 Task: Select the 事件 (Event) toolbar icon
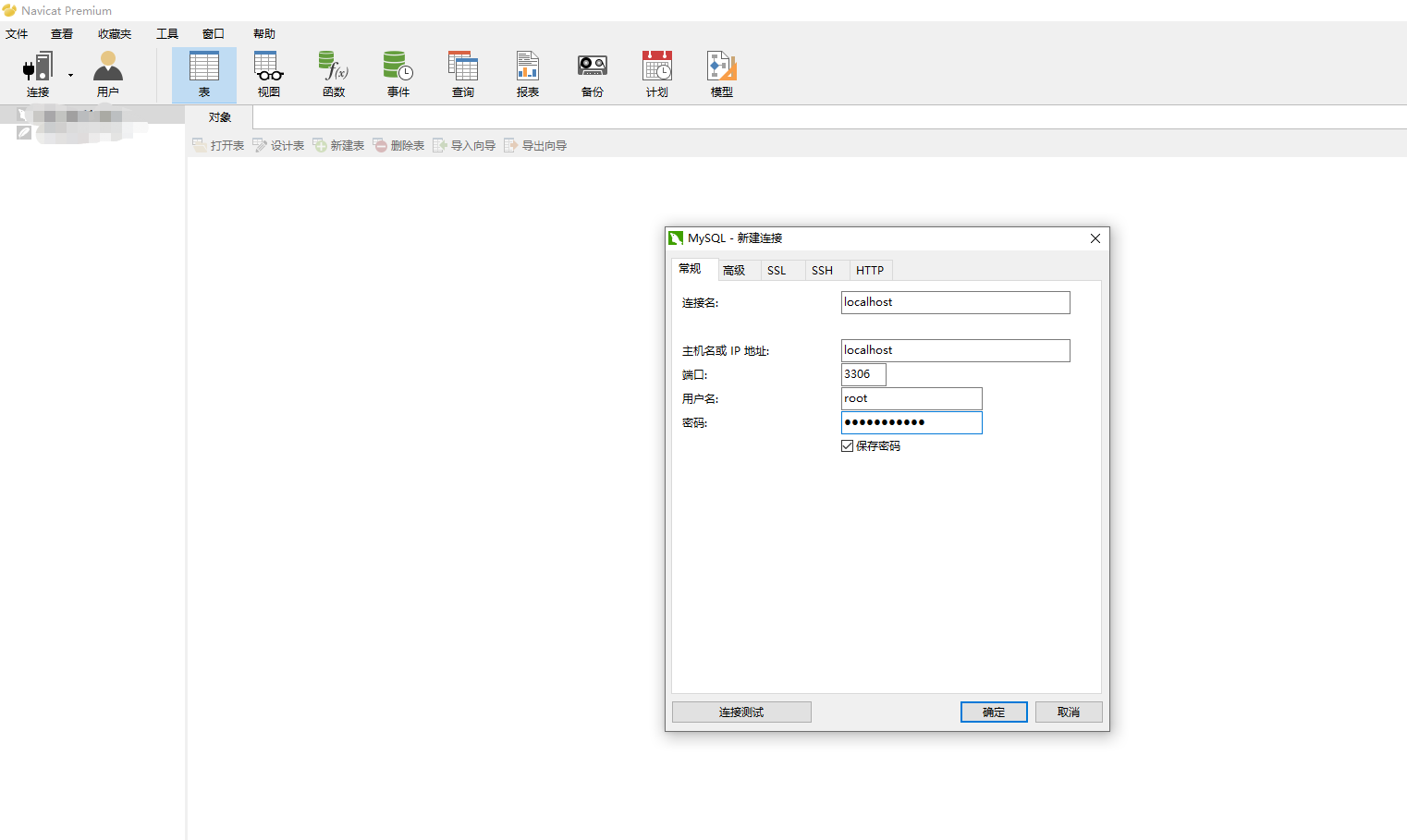(398, 74)
